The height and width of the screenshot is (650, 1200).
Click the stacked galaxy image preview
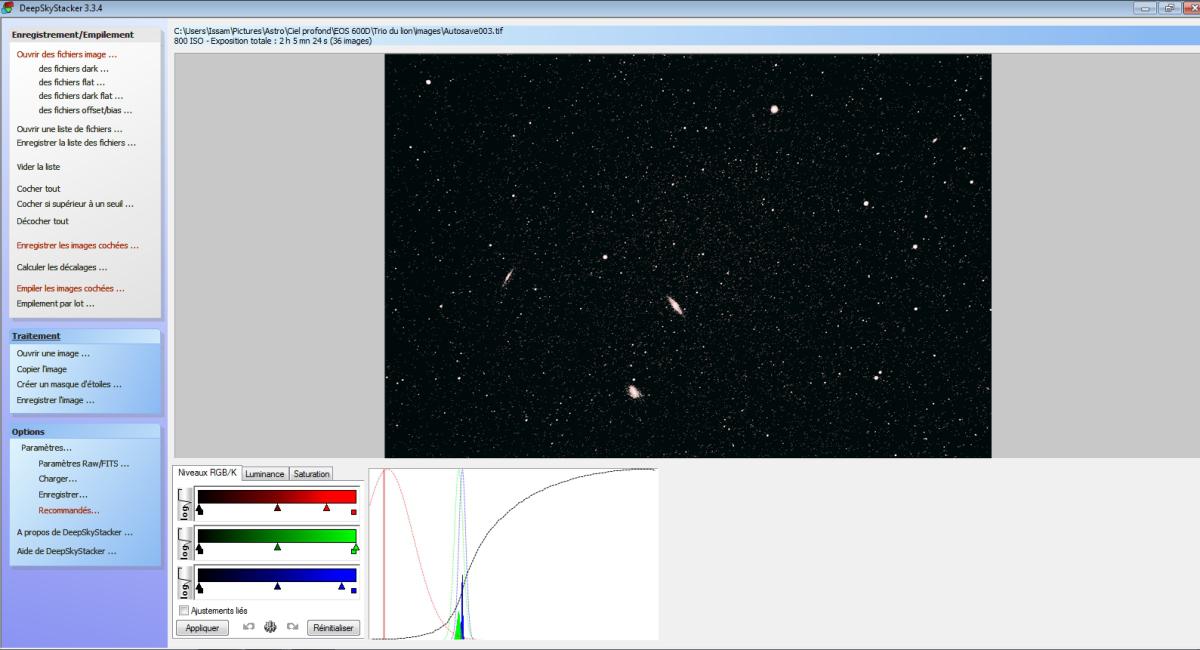[688, 256]
